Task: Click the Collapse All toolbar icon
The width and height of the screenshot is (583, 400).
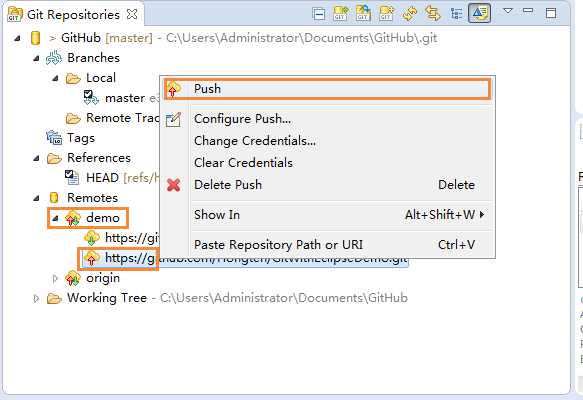Action: click(319, 14)
